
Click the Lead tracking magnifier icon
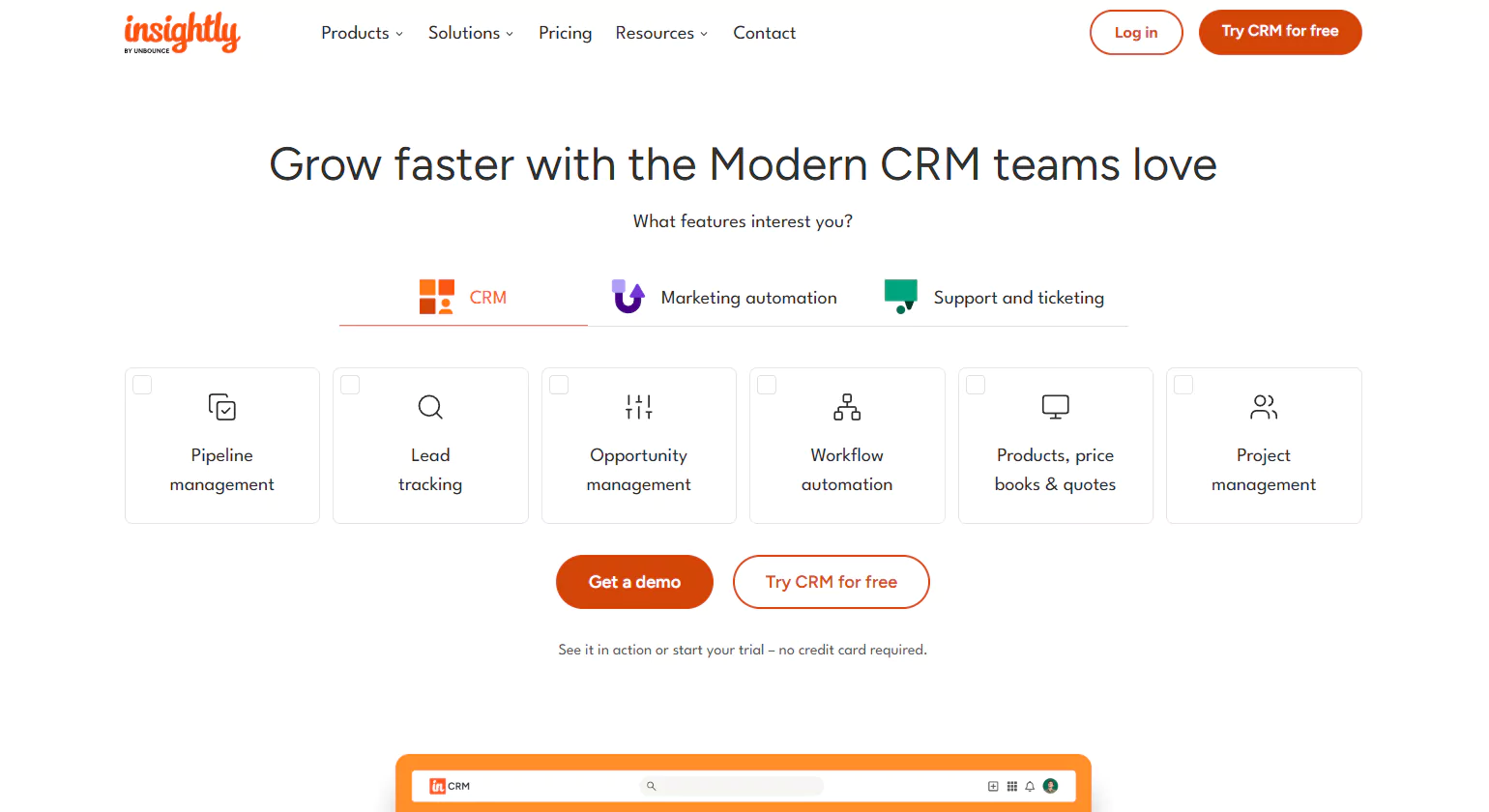(x=430, y=407)
